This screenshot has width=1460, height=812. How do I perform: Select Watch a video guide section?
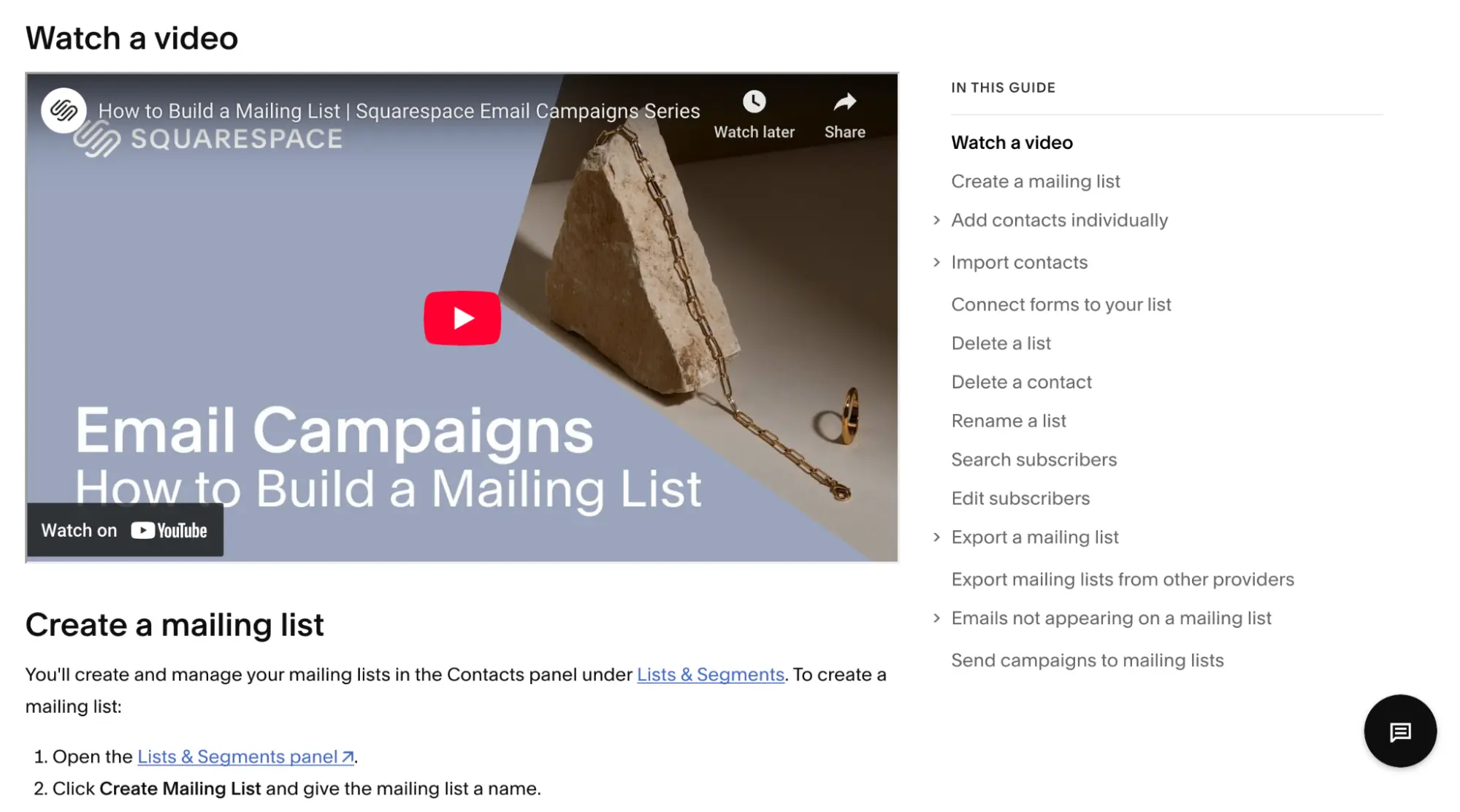point(1011,142)
